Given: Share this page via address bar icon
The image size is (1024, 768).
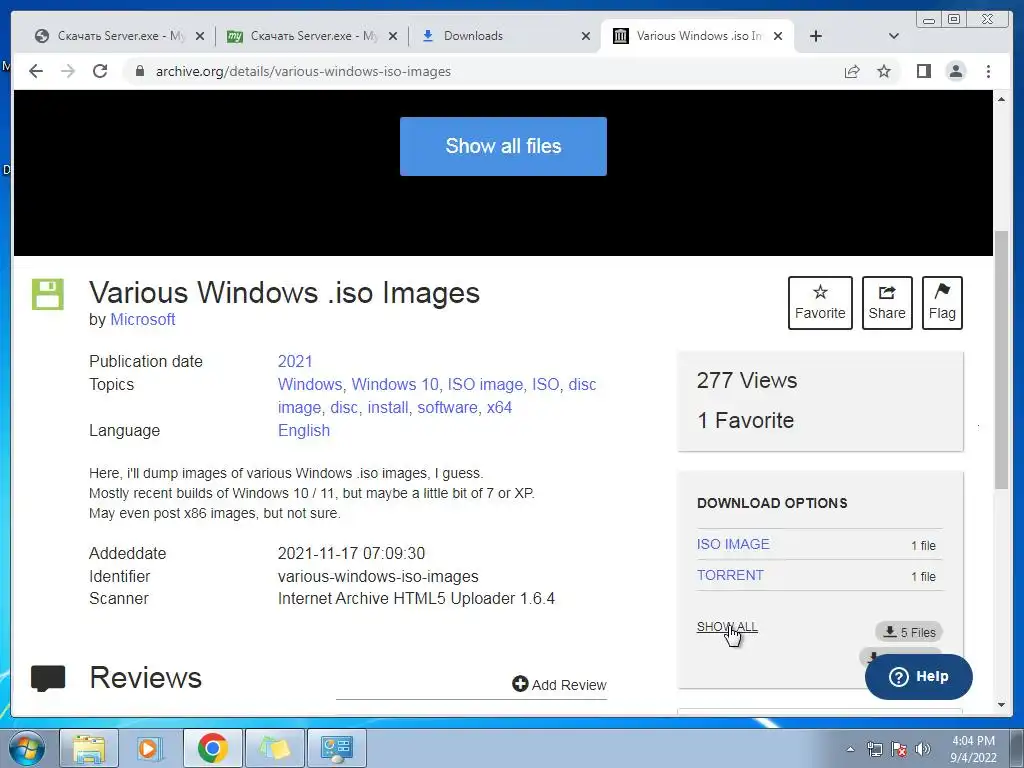Looking at the screenshot, I should tap(852, 71).
